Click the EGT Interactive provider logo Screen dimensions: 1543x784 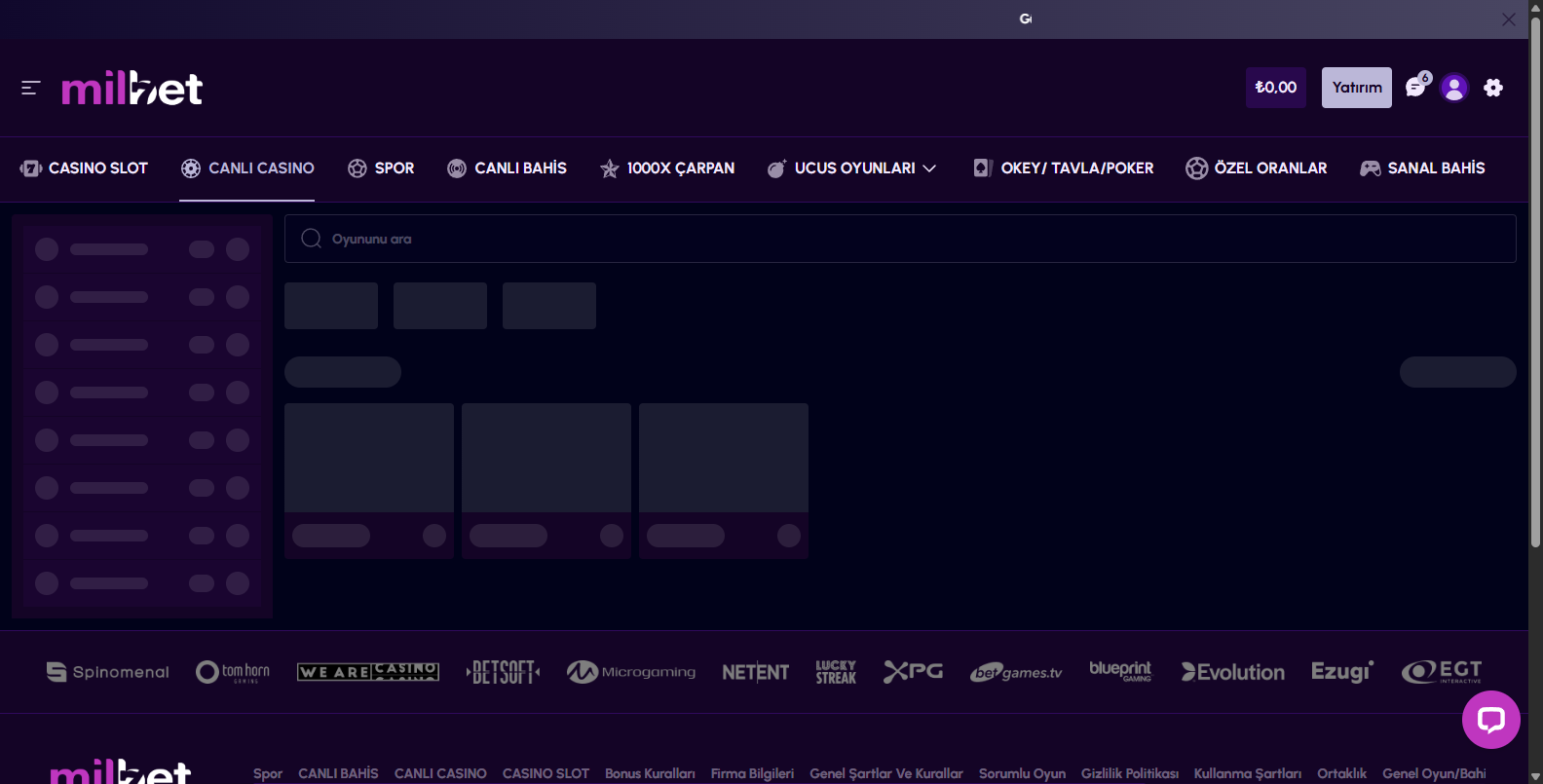1442,672
